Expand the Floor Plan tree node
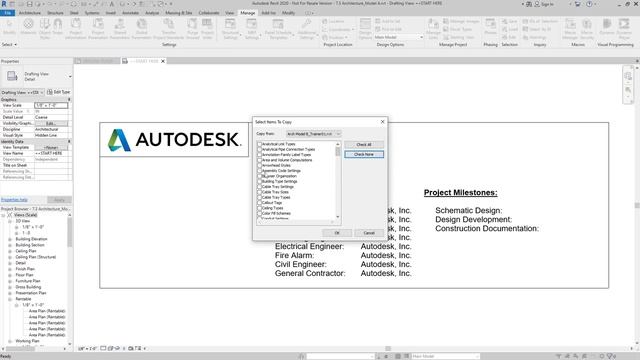This screenshot has width=640, height=360. (x=10, y=275)
